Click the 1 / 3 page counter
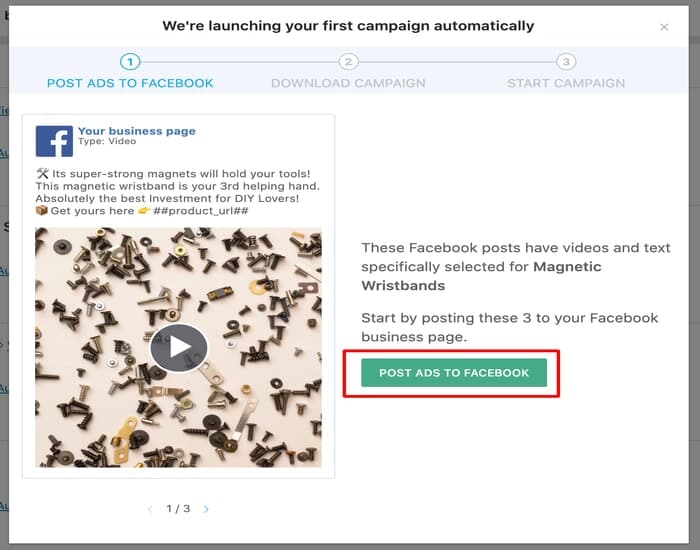The width and height of the screenshot is (700, 550). 178,508
